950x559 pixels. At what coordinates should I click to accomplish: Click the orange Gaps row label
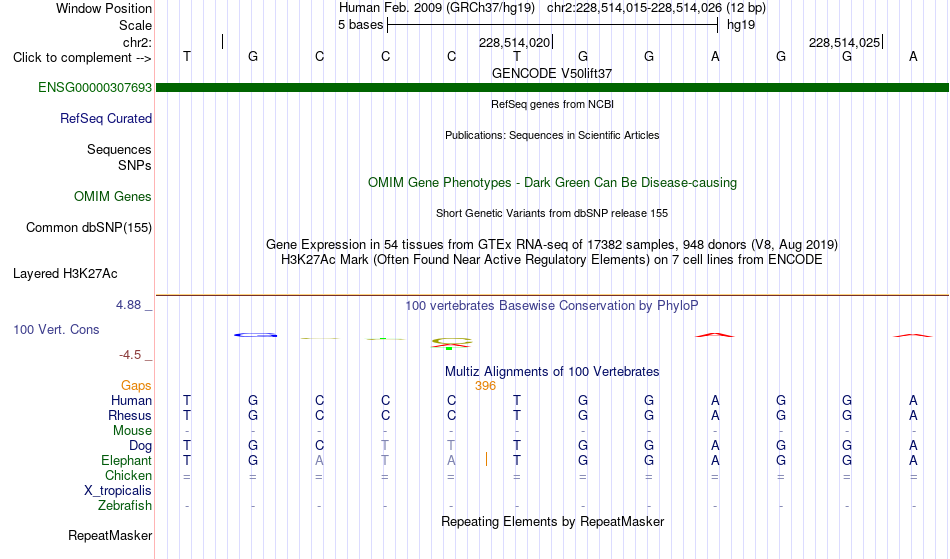pyautogui.click(x=136, y=385)
